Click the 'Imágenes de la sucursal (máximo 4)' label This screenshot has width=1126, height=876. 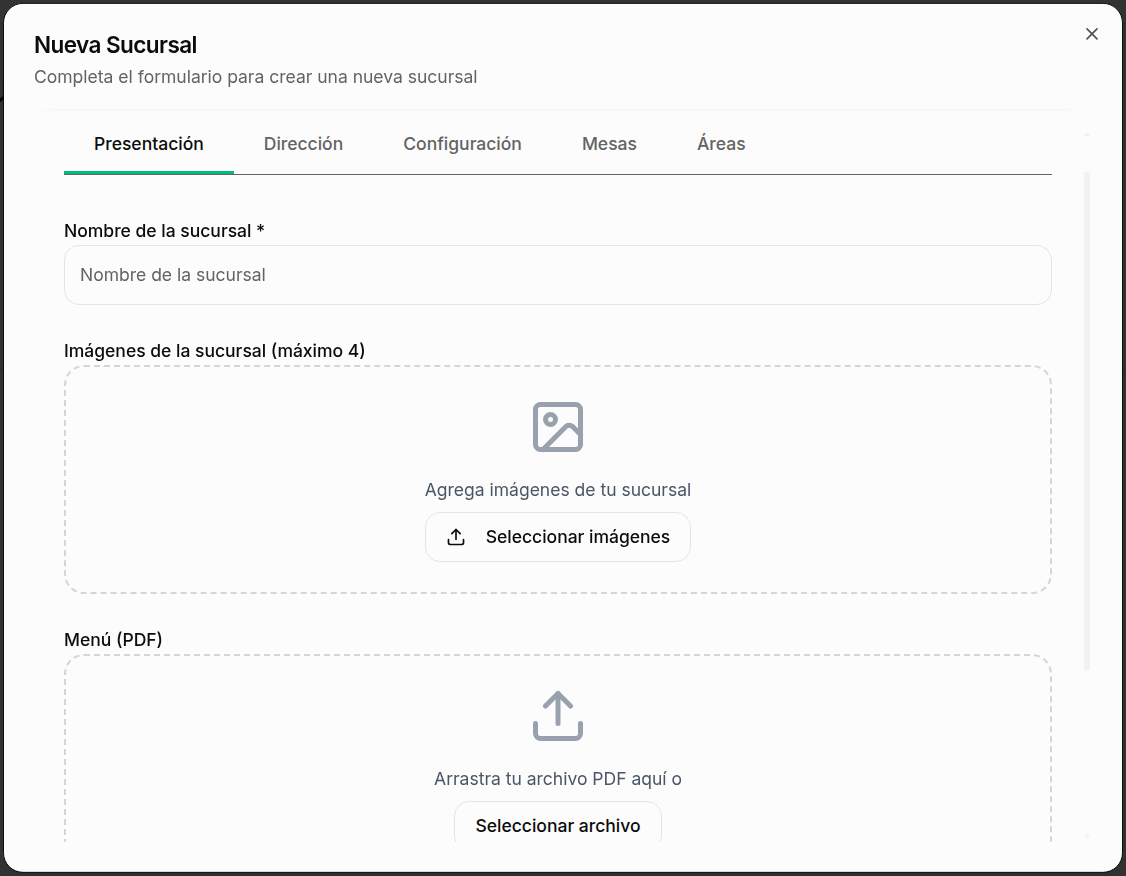pos(214,351)
